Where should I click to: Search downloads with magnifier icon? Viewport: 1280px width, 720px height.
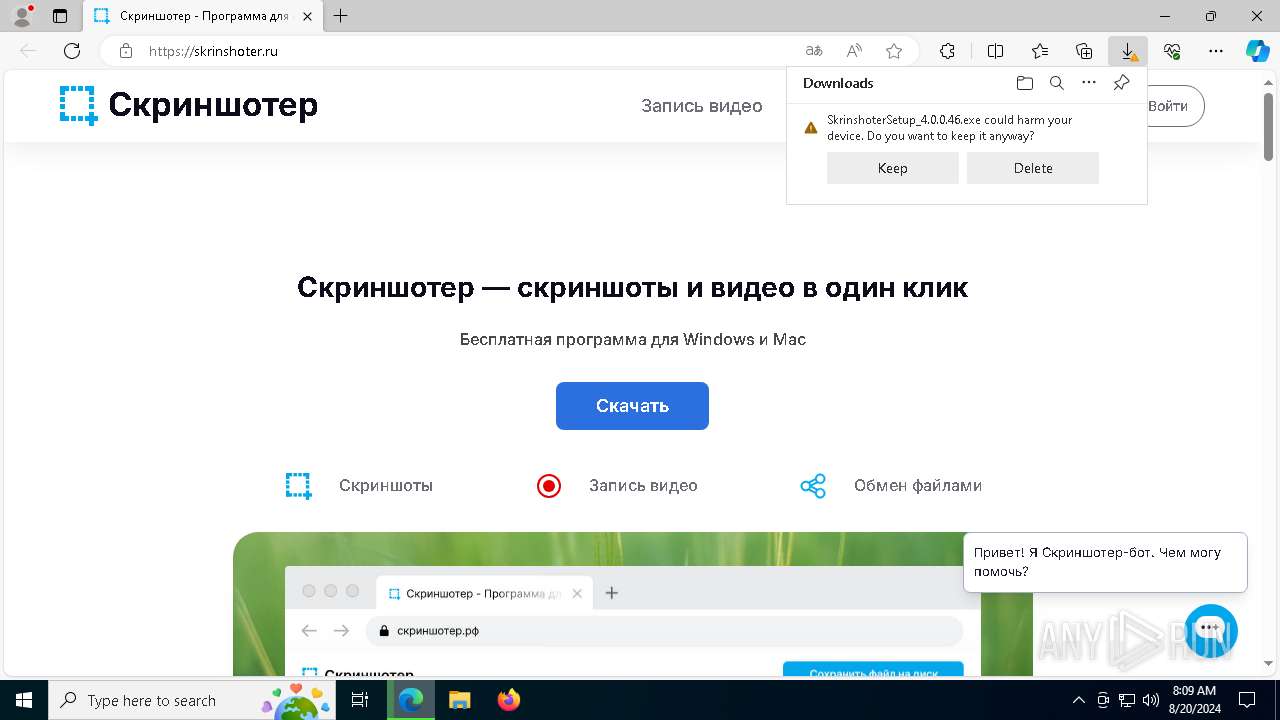tap(1056, 83)
